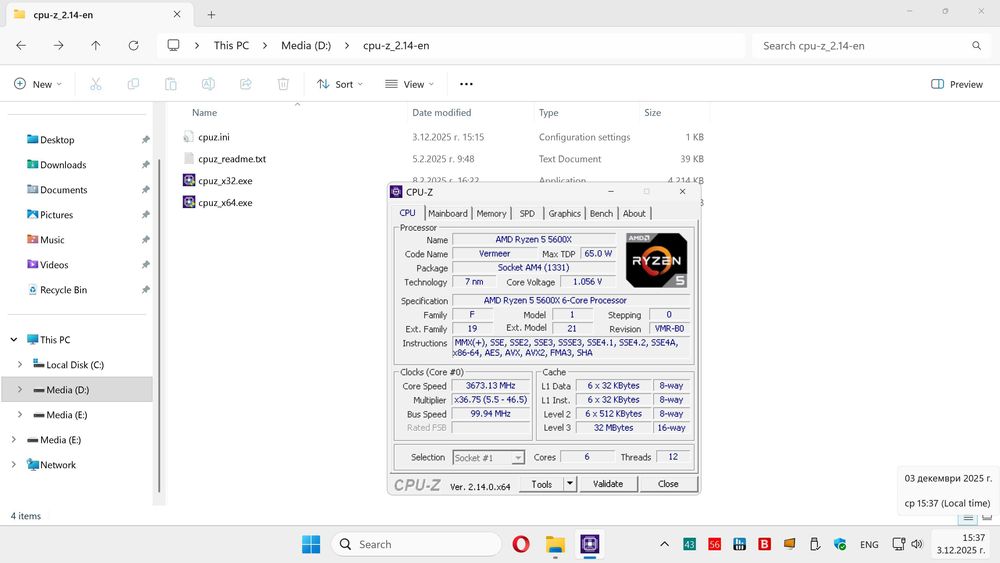Image resolution: width=1000 pixels, height=563 pixels.
Task: Open the New dropdown menu
Action: [38, 84]
